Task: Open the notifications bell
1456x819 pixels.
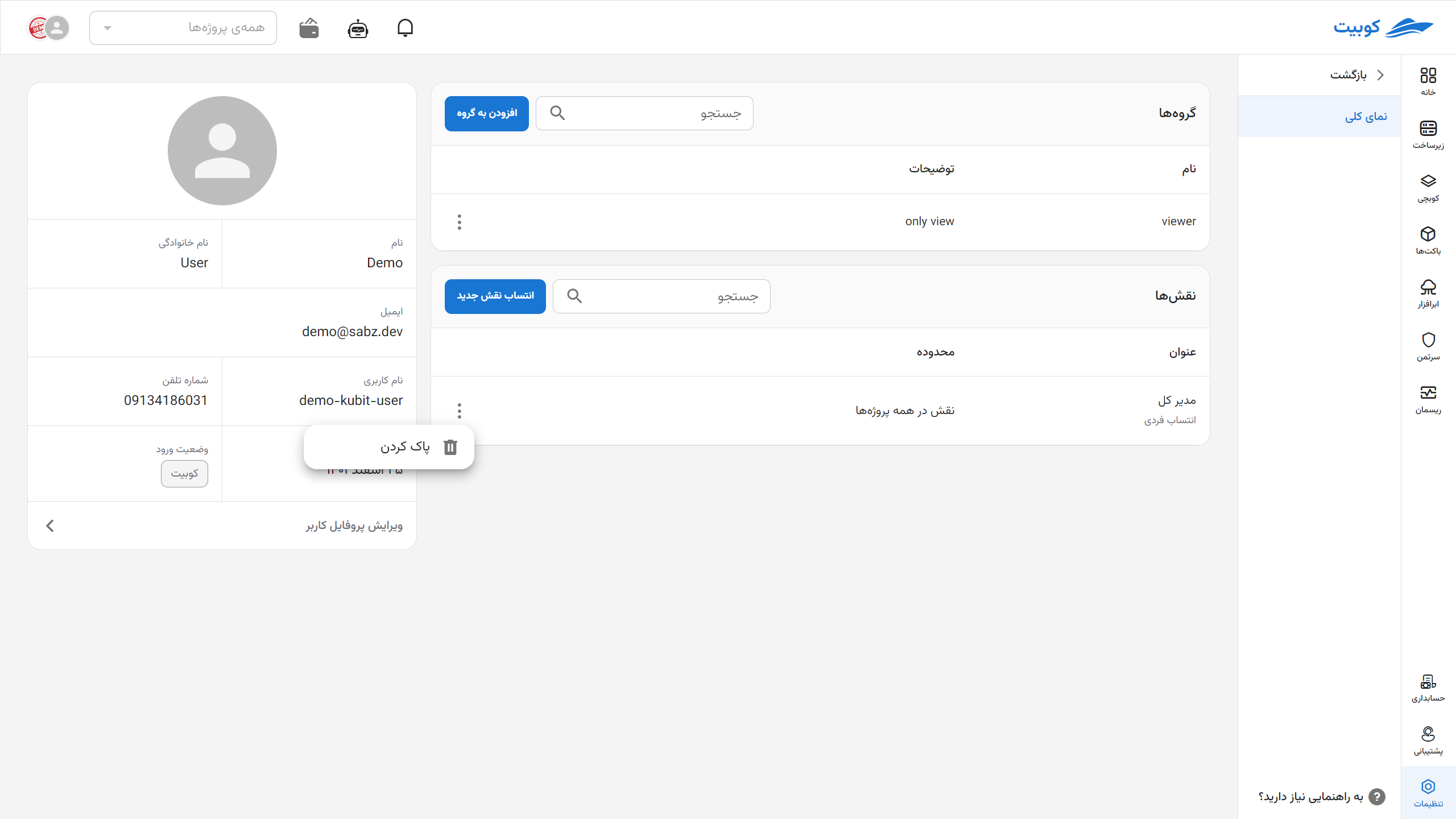Action: coord(405,27)
